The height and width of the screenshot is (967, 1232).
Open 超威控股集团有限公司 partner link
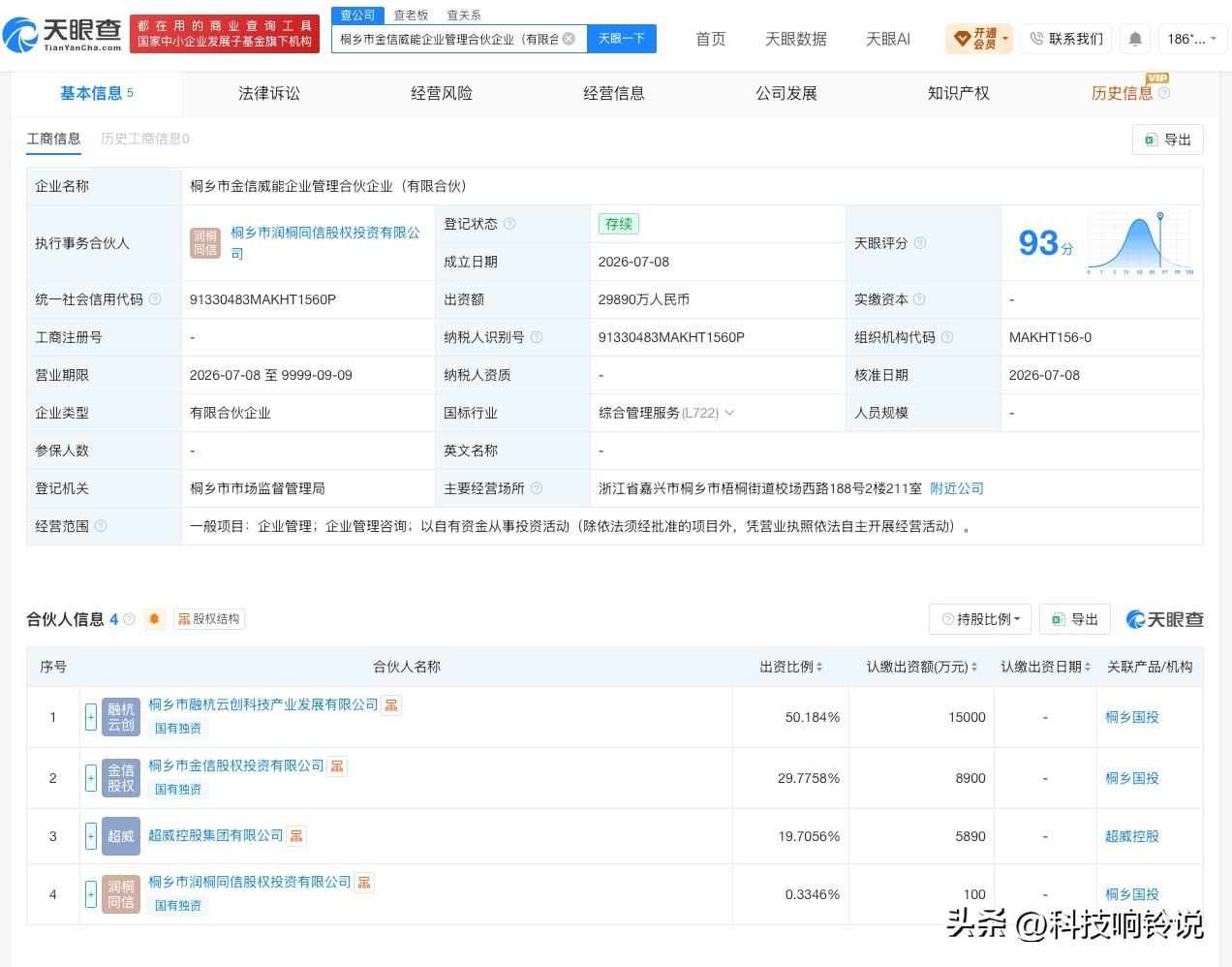coord(216,835)
